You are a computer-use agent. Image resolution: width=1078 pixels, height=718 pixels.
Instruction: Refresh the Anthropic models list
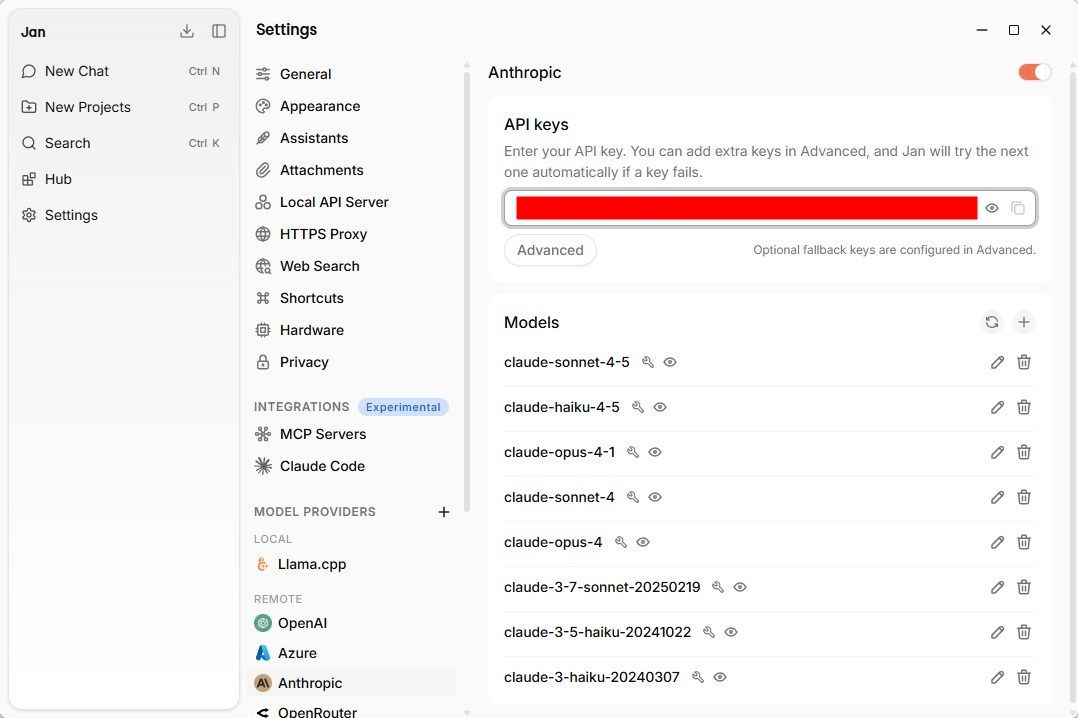[x=991, y=322]
